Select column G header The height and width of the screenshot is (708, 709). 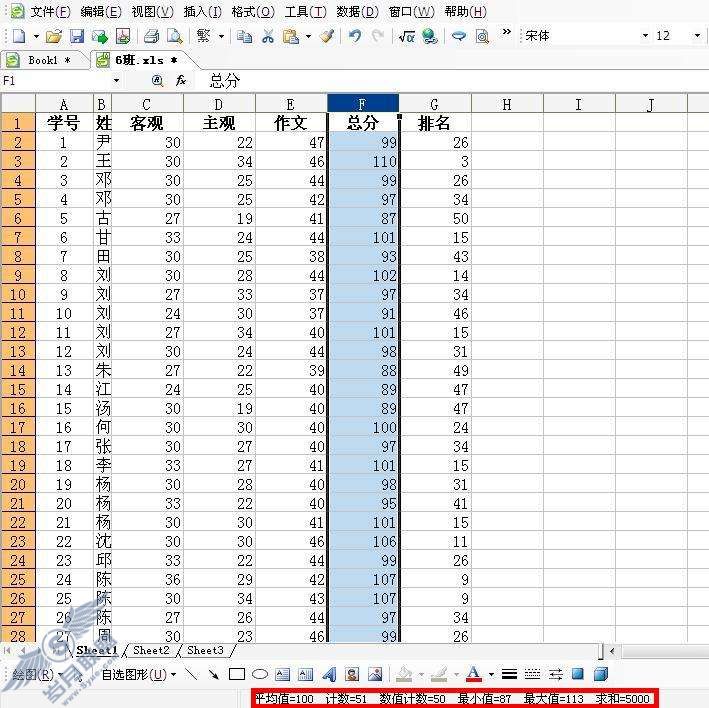click(435, 104)
